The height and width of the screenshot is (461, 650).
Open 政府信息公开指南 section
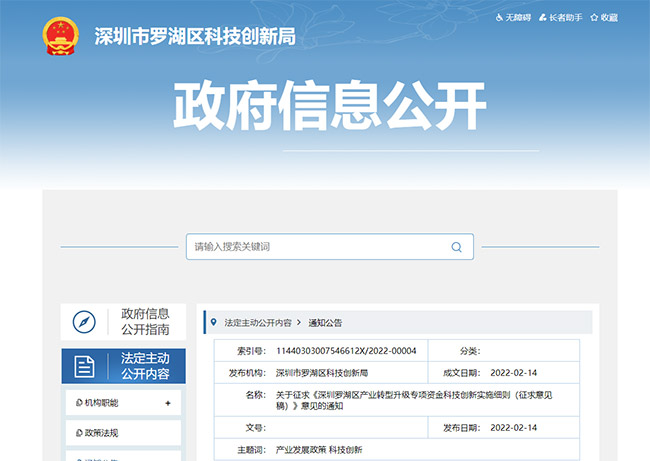pyautogui.click(x=123, y=322)
